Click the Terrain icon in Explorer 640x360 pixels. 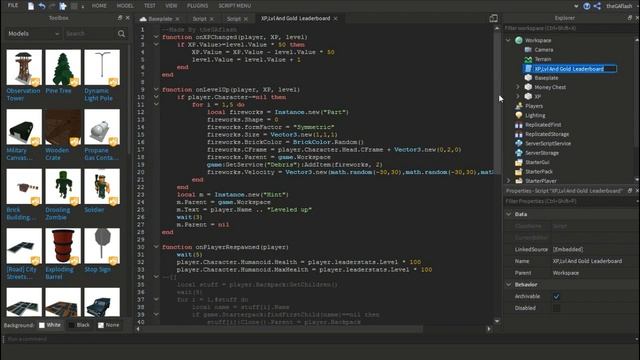[528, 59]
